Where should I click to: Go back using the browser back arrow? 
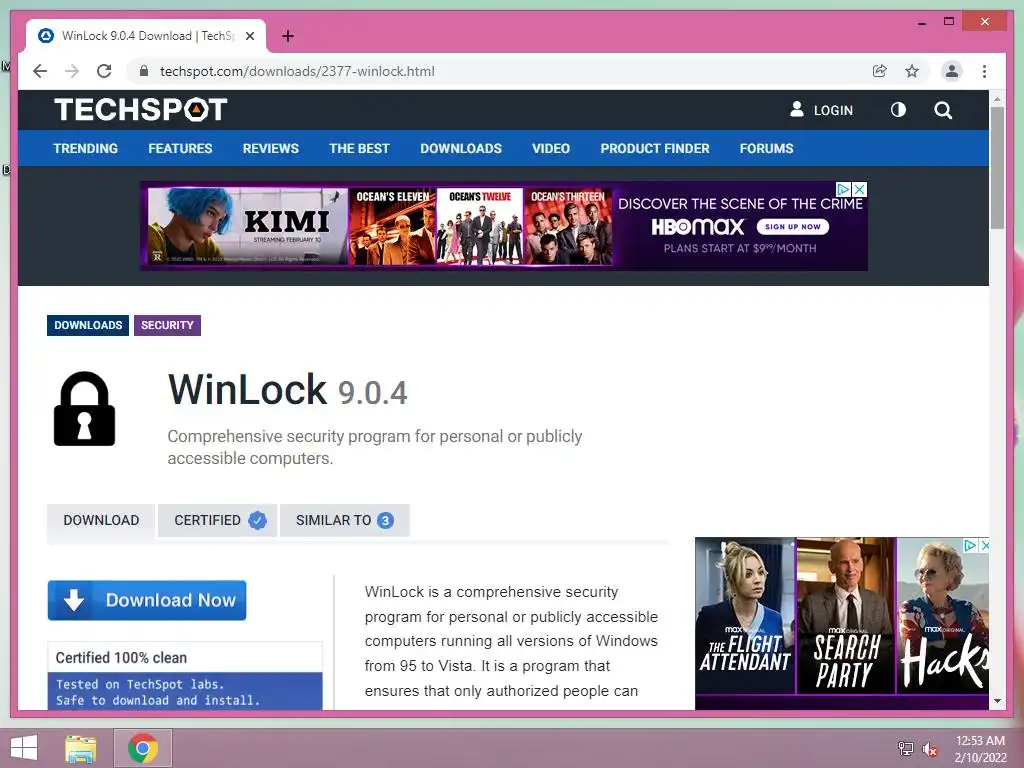pyautogui.click(x=40, y=71)
